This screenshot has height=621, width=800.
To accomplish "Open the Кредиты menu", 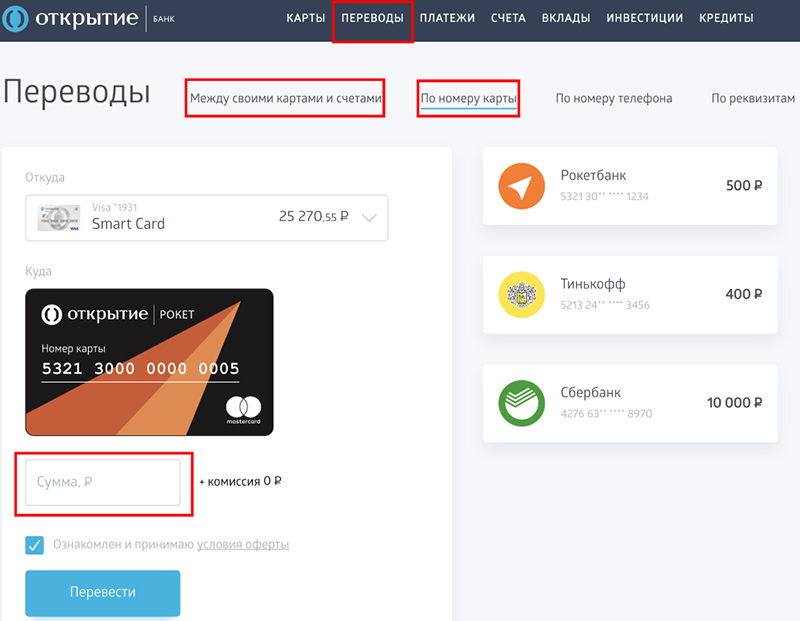I will [726, 18].
